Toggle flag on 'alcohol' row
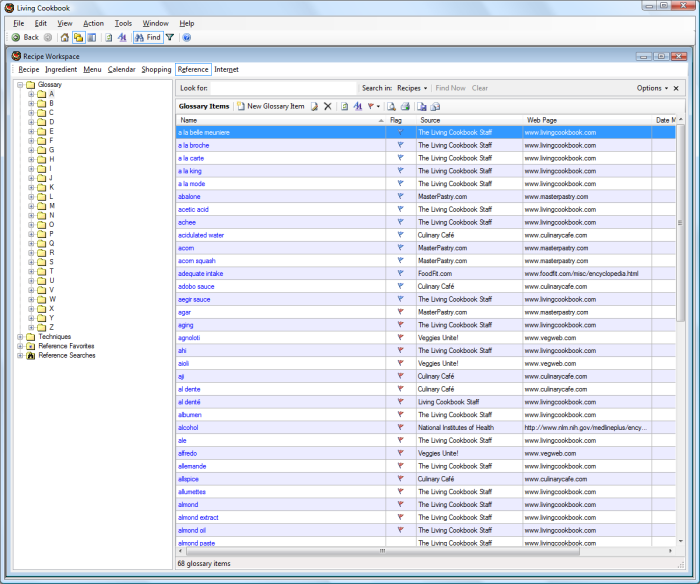The image size is (700, 584). pyautogui.click(x=400, y=427)
